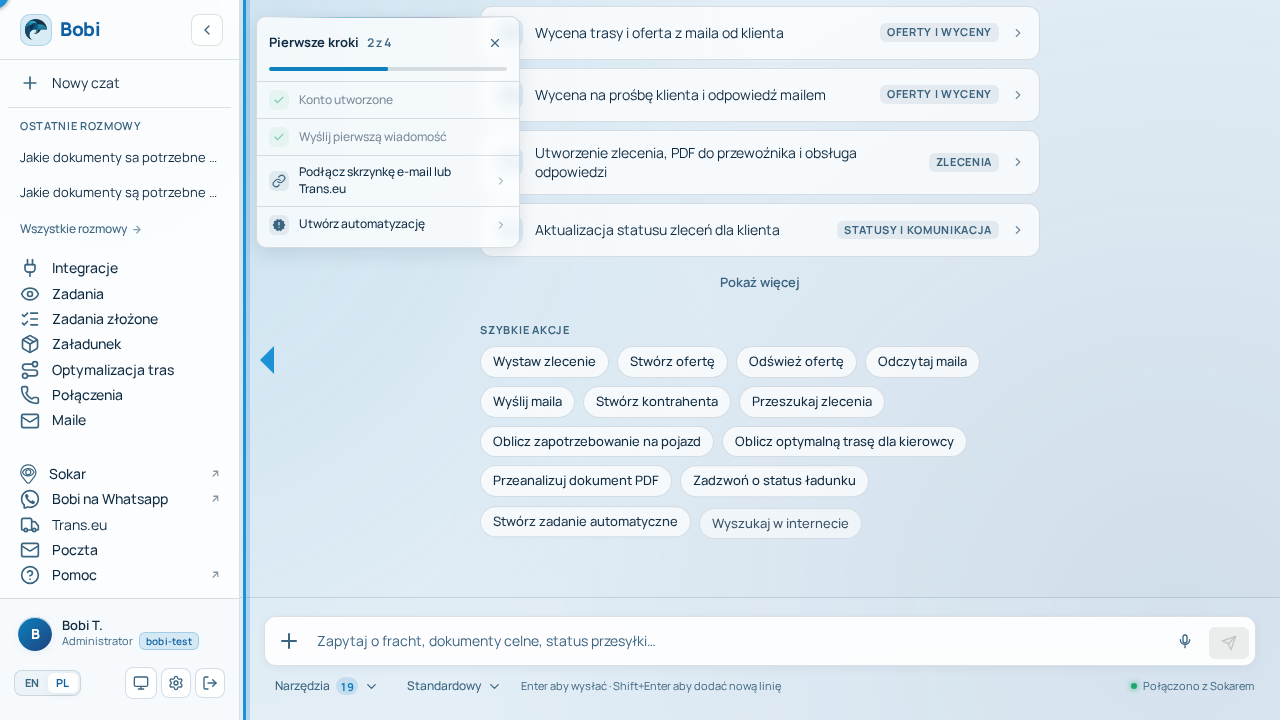Click Przeszukaj zlecenia quick action
The width and height of the screenshot is (1280, 720).
[x=812, y=402]
